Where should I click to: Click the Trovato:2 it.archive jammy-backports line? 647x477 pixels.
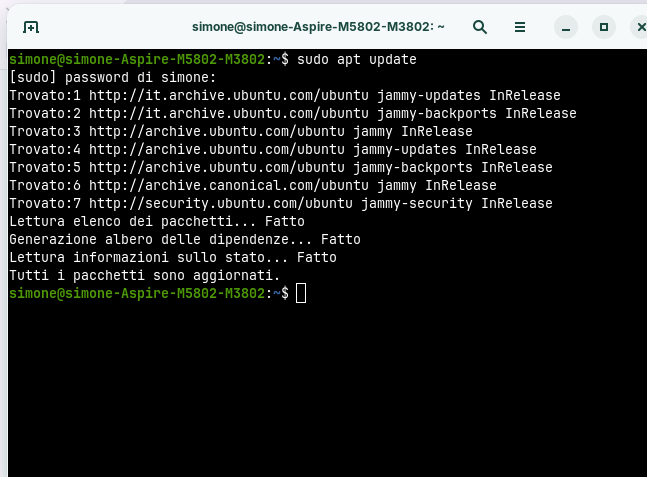[x=293, y=113]
